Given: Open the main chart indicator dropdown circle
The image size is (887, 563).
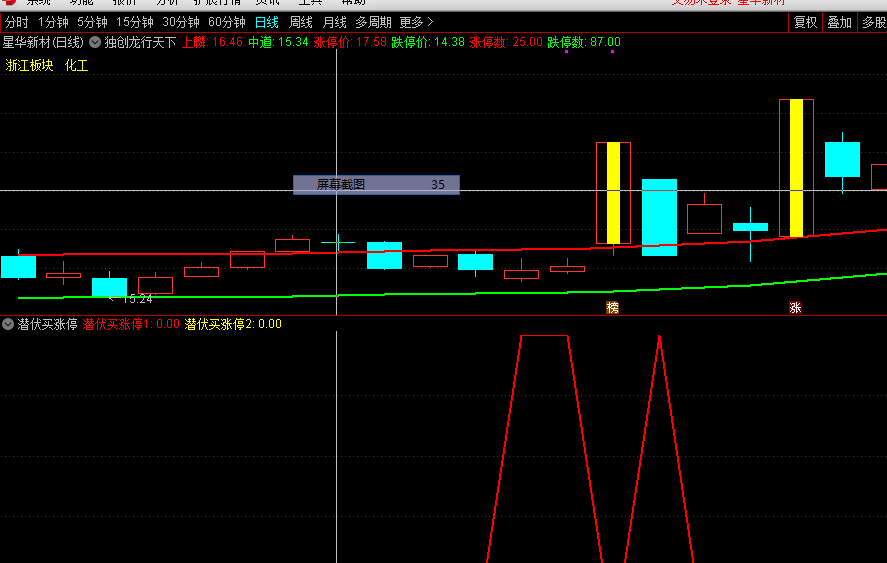Looking at the screenshot, I should click(95, 42).
